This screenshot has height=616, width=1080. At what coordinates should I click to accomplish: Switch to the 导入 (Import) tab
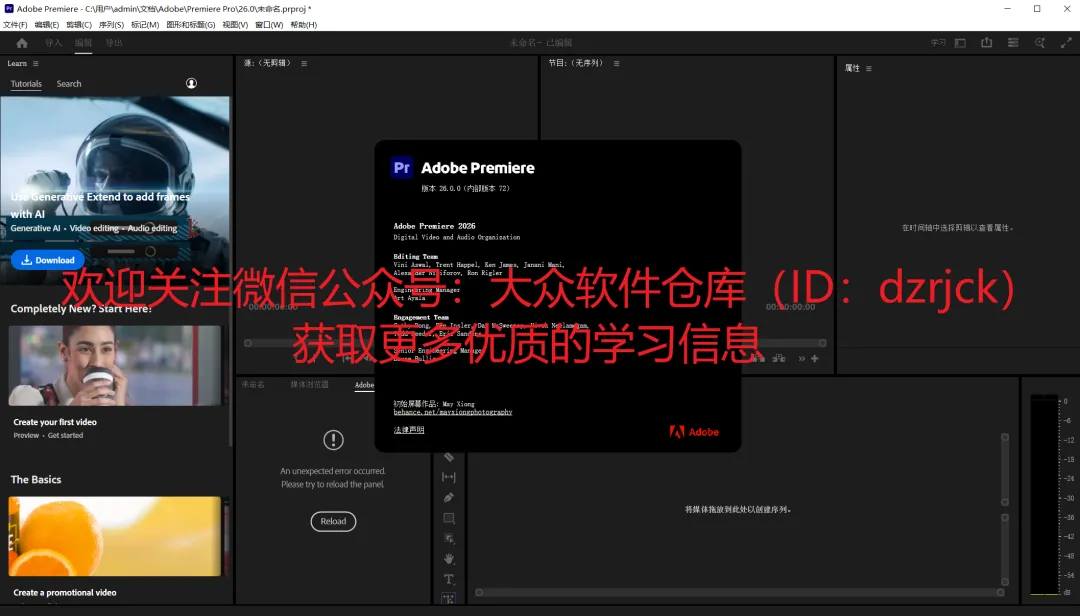(x=53, y=43)
